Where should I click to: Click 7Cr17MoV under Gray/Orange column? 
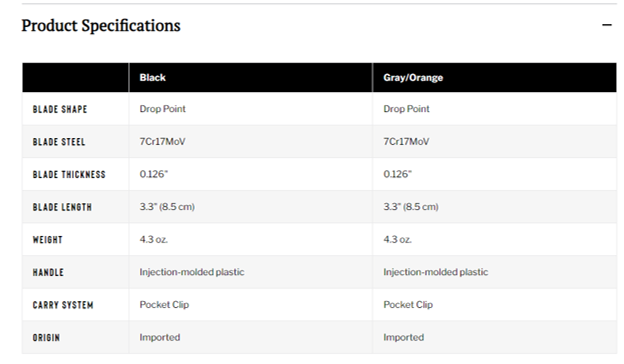[406, 142]
